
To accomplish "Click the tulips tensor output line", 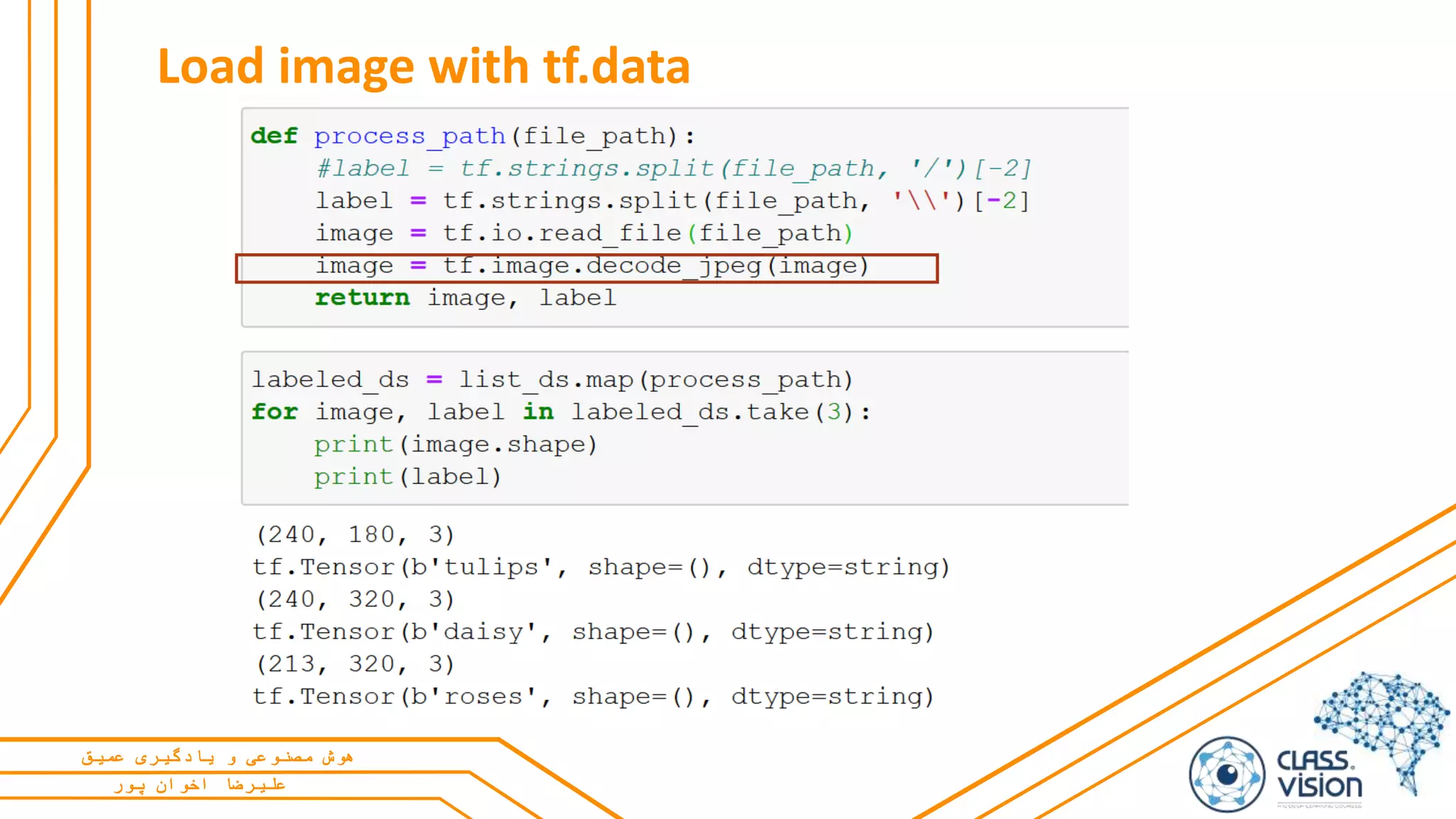I will click(x=601, y=567).
